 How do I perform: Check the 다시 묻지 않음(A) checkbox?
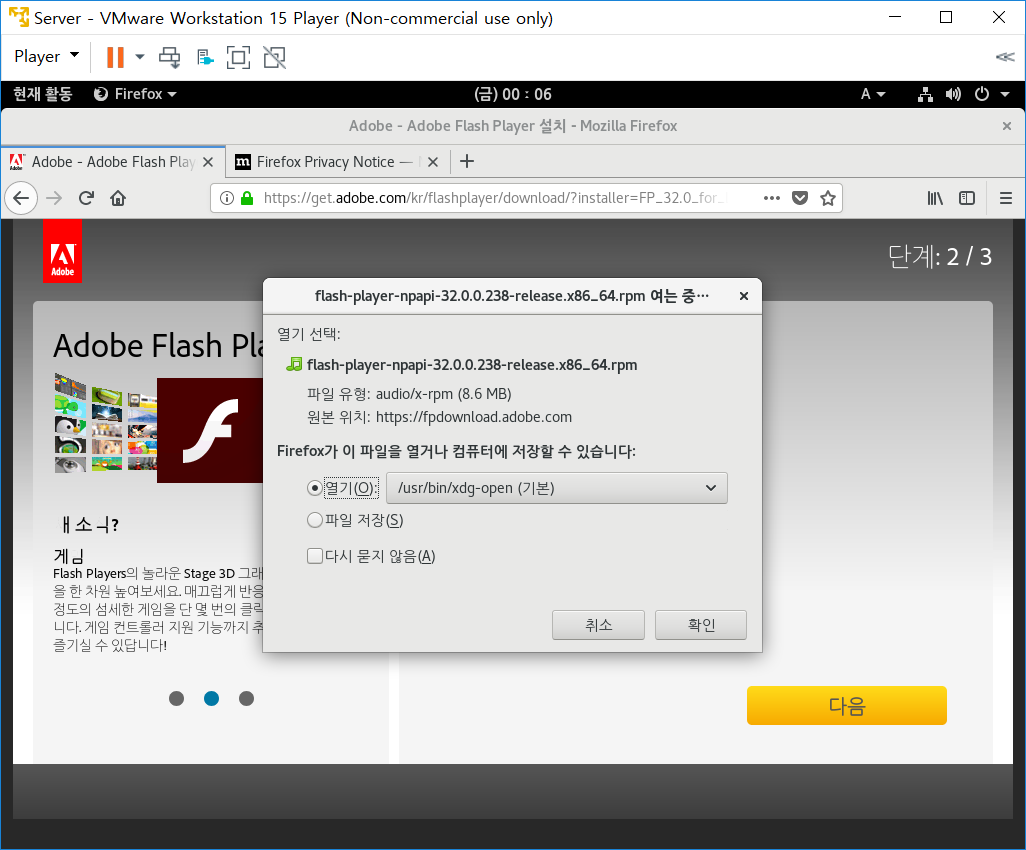tap(315, 556)
